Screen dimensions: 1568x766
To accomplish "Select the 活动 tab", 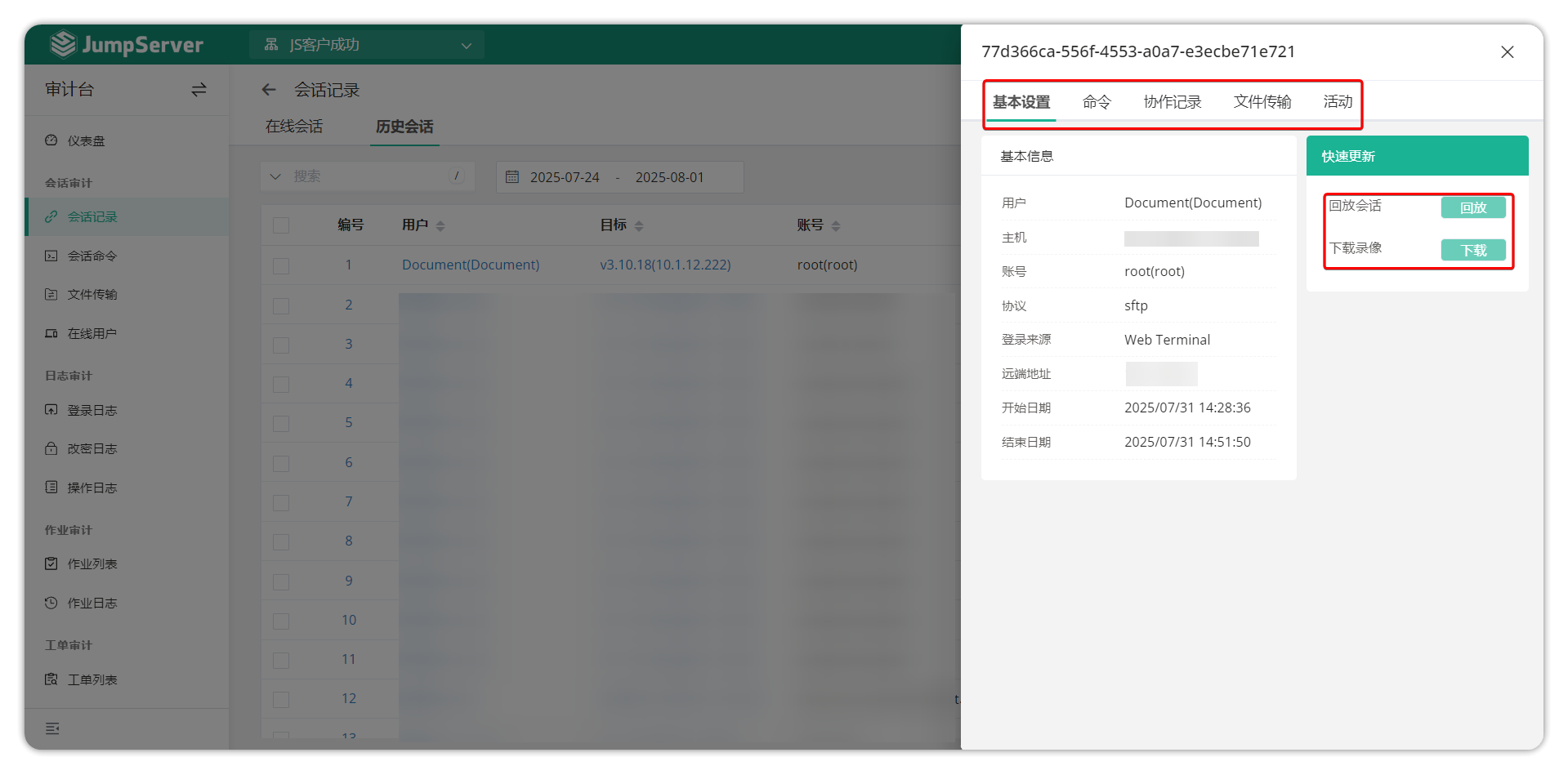I will point(1338,102).
